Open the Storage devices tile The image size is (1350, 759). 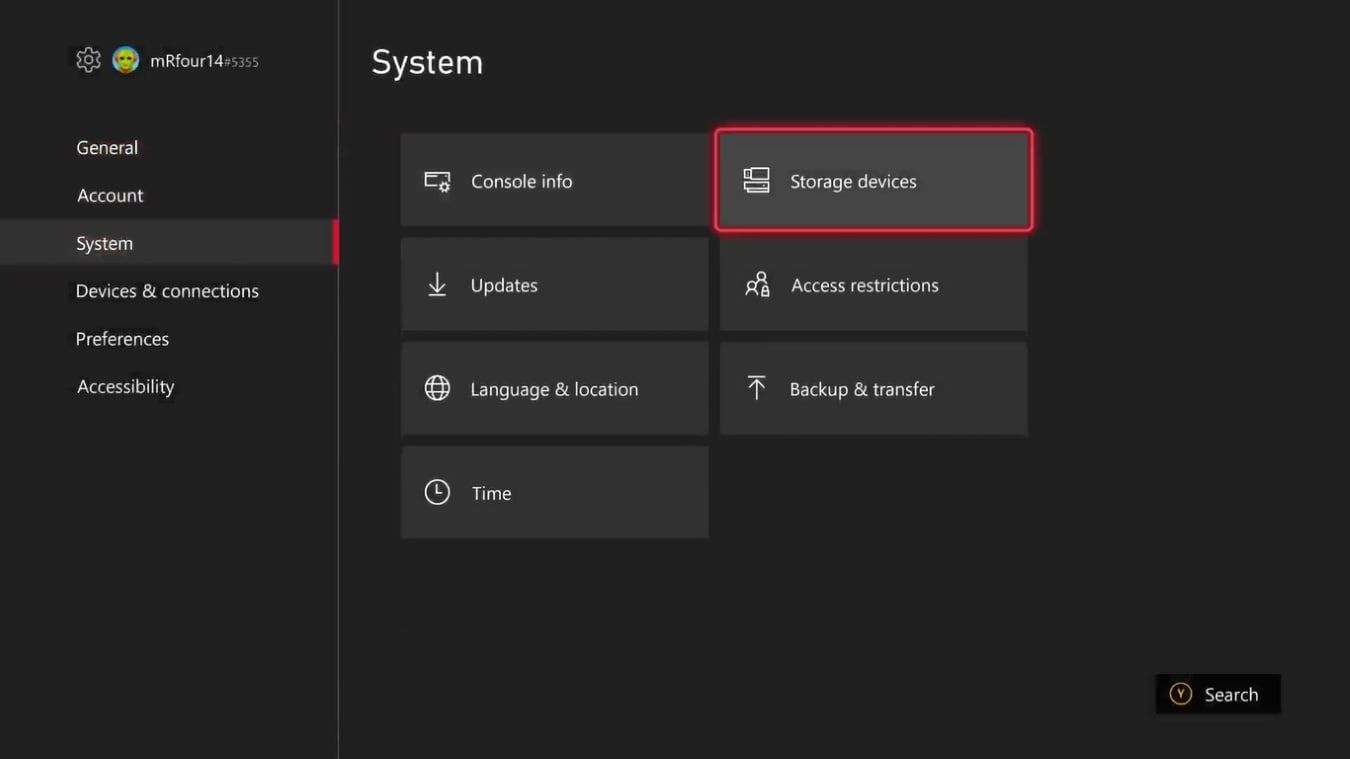[873, 181]
